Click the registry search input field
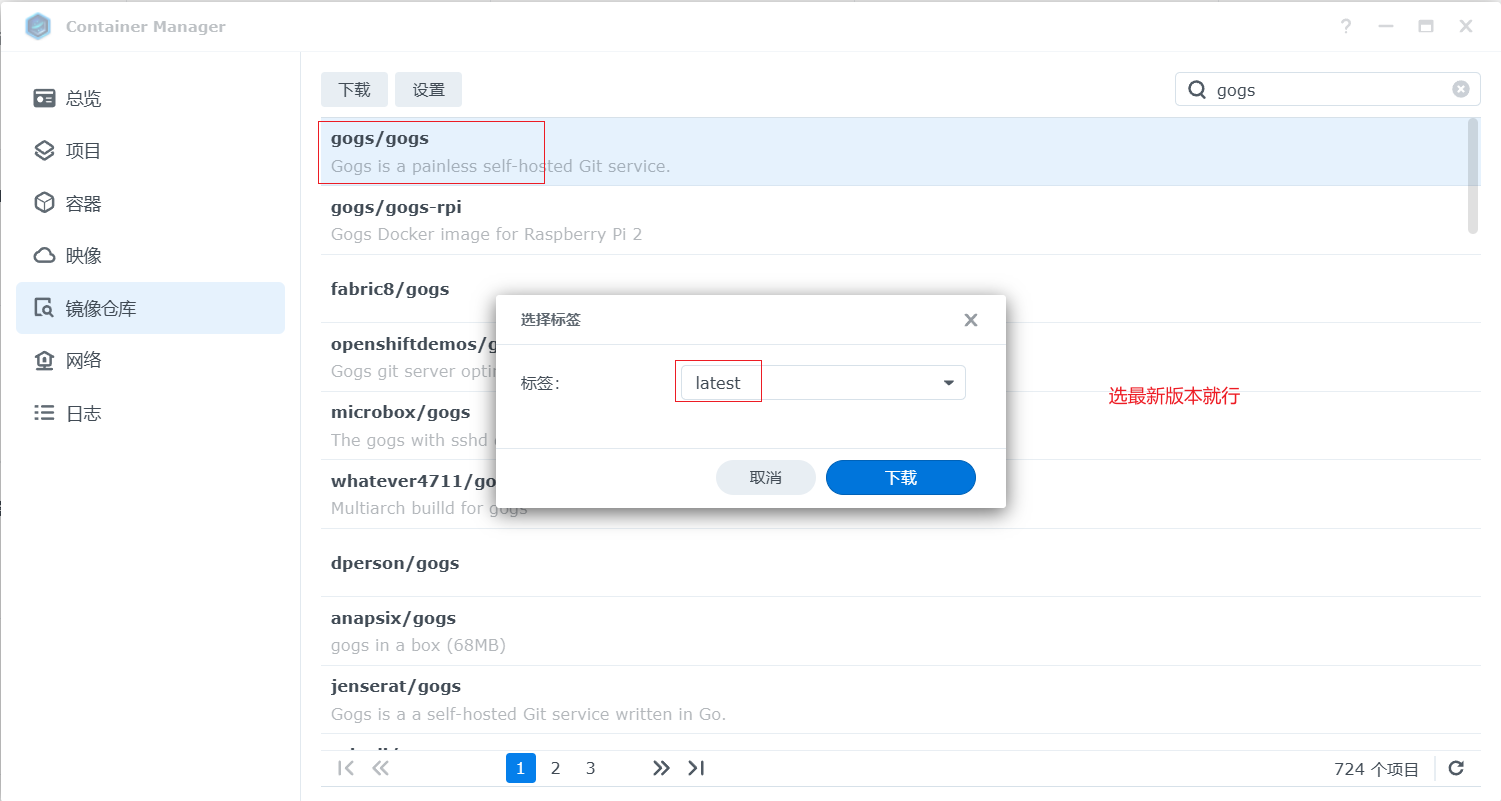This screenshot has height=801, width=1501. [x=1328, y=89]
